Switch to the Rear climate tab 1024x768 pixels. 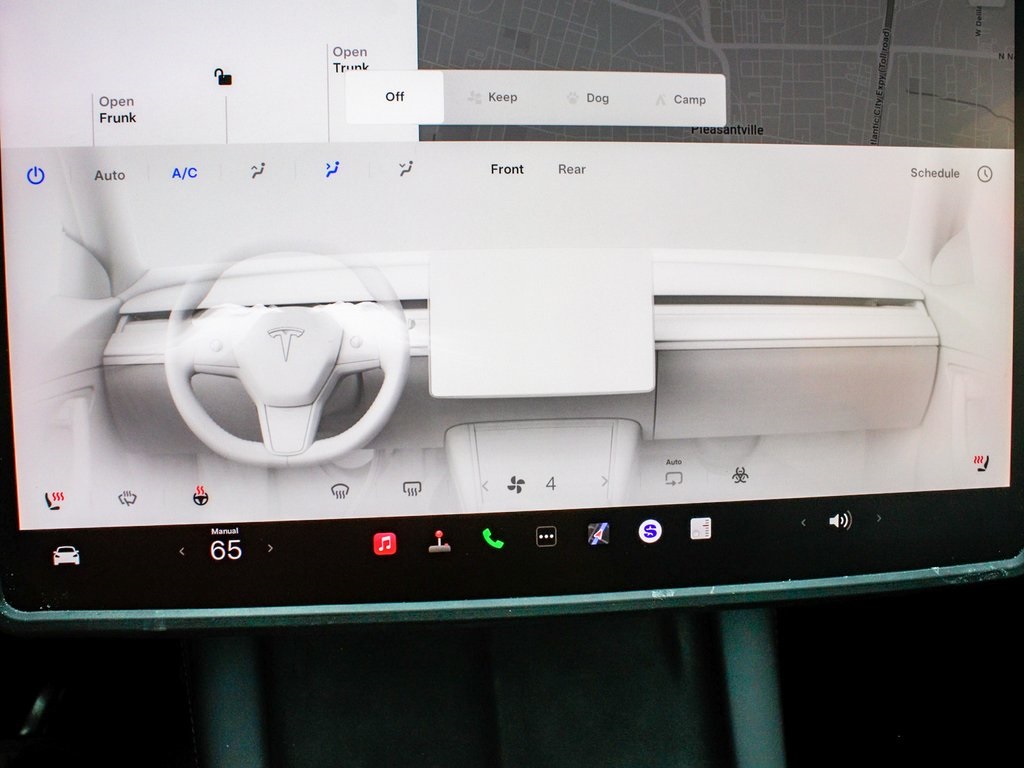coord(571,169)
